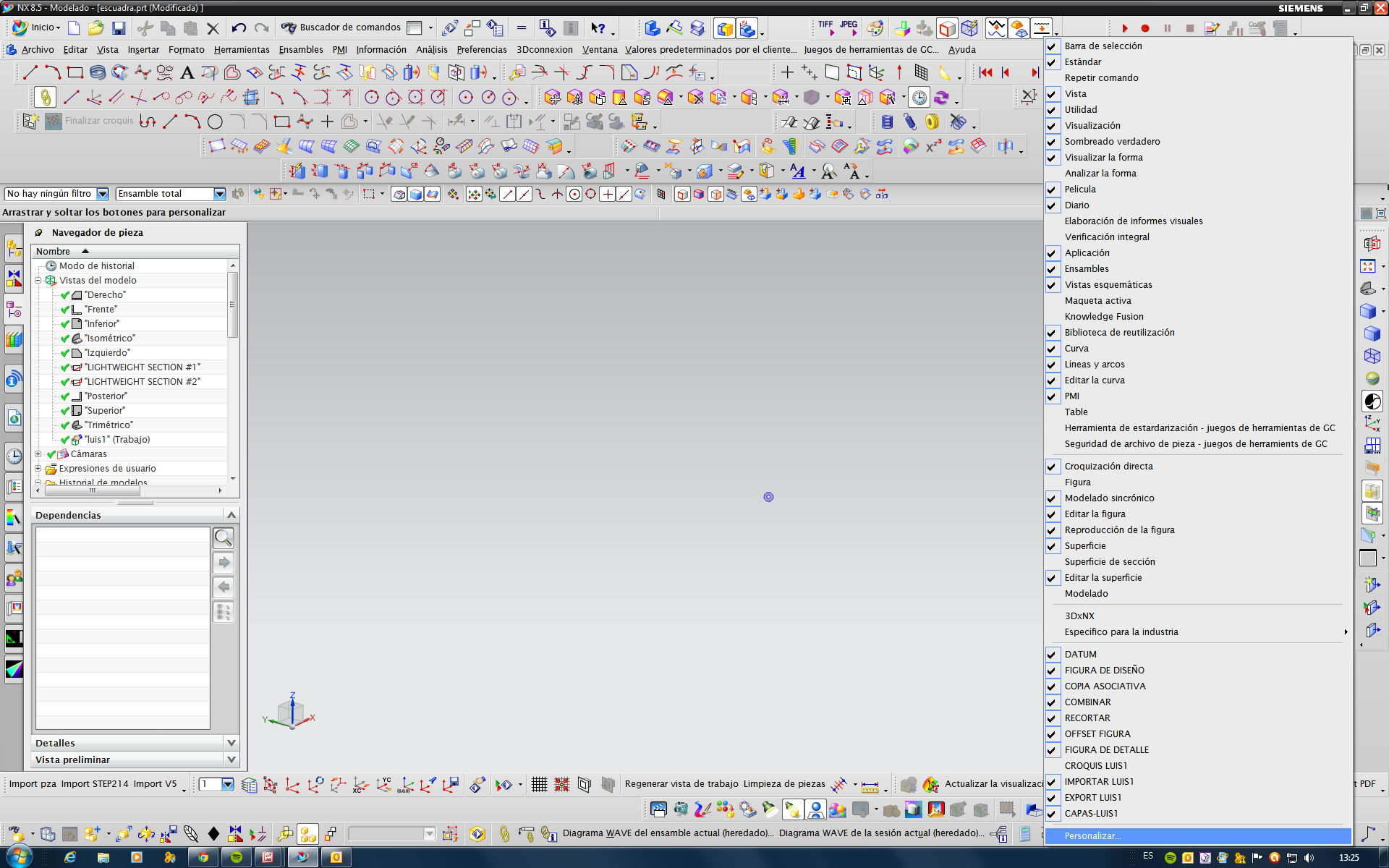Expand the Detalles panel
The width and height of the screenshot is (1389, 868).
point(231,743)
